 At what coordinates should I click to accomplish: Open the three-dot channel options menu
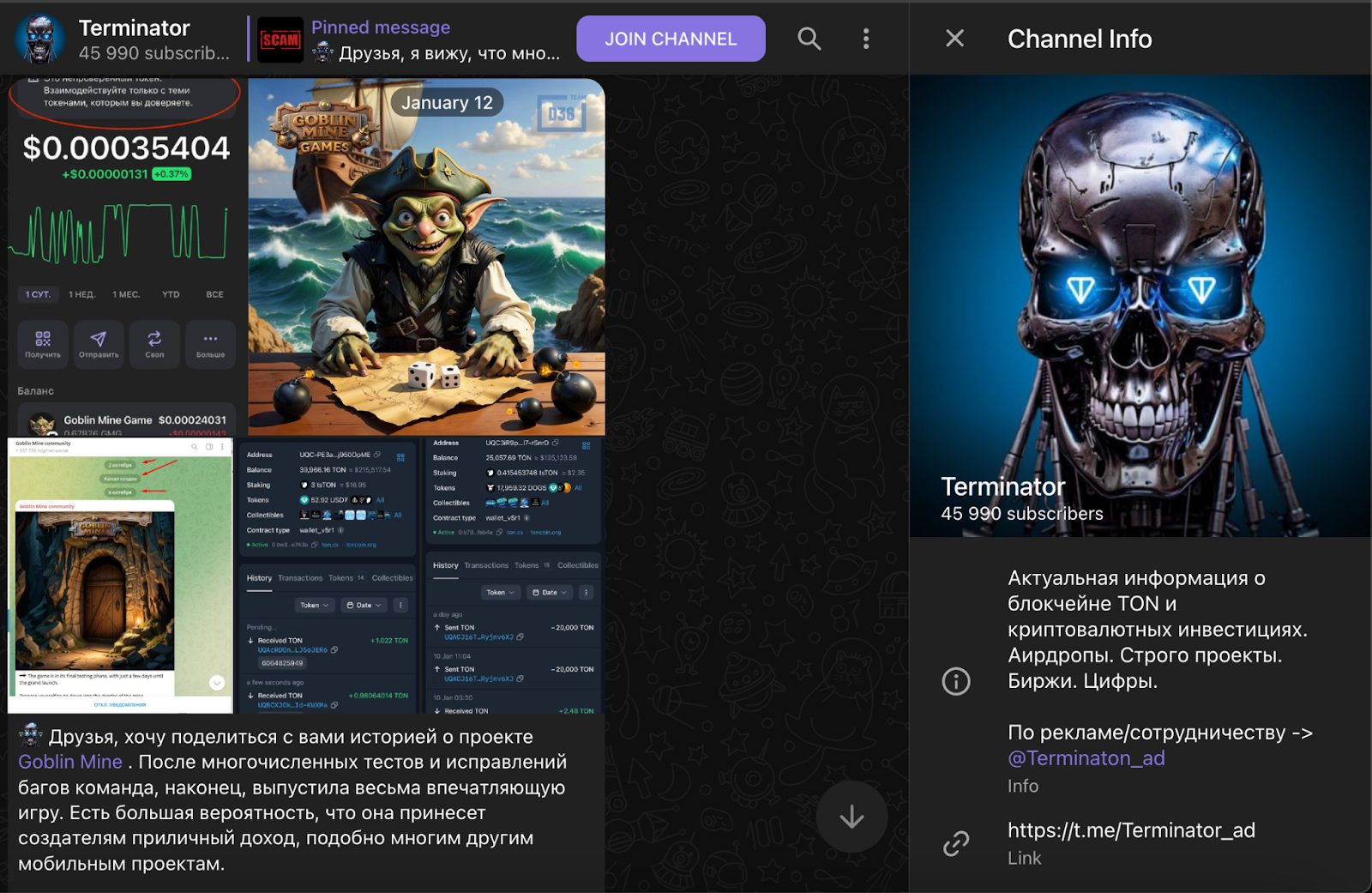(x=866, y=39)
